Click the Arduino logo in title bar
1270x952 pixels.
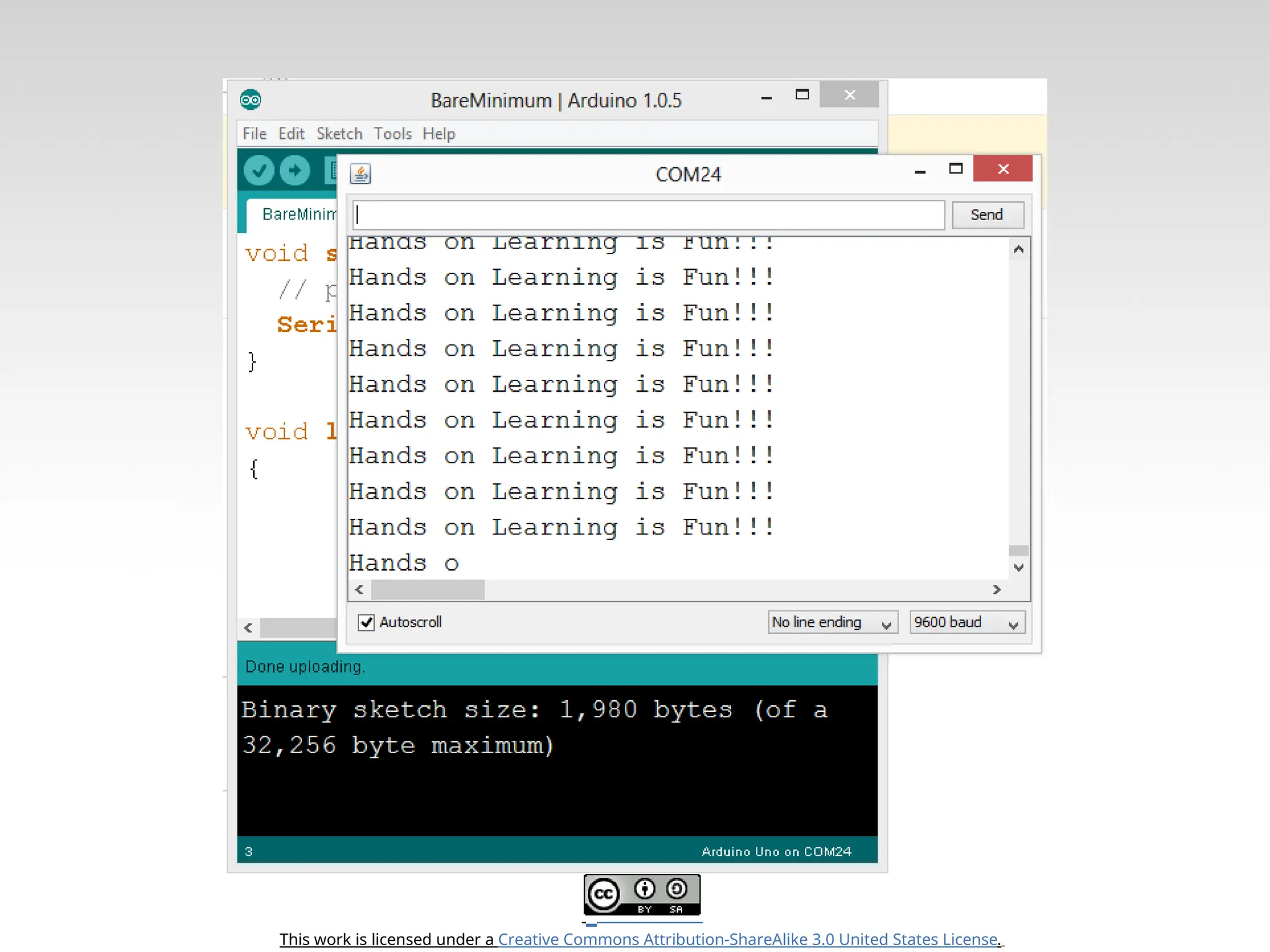[251, 100]
